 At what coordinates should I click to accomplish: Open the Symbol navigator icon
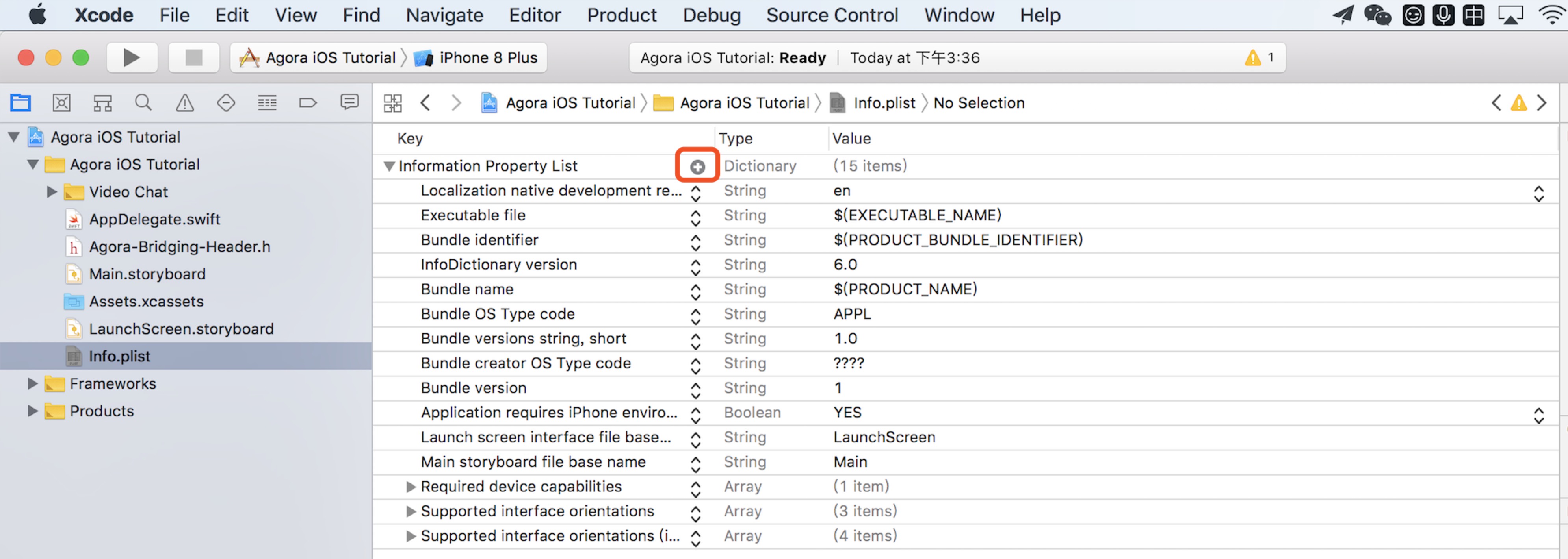[x=102, y=103]
